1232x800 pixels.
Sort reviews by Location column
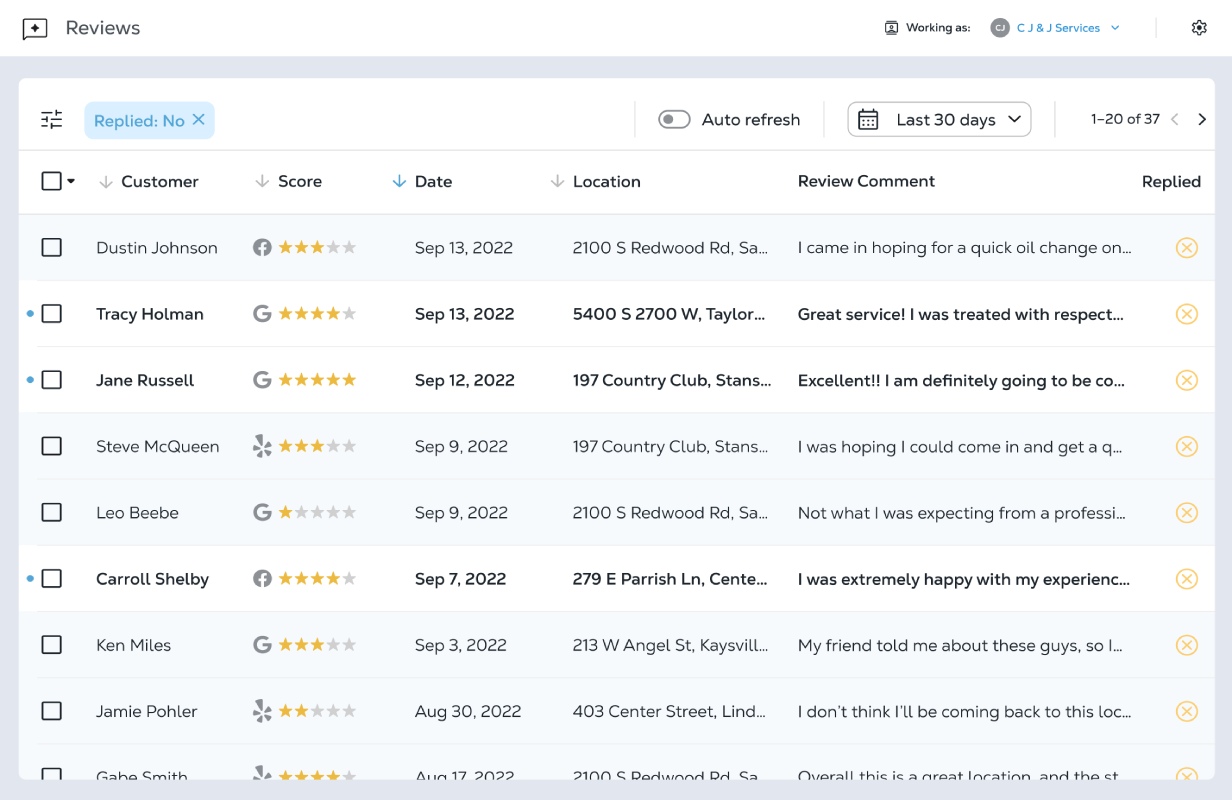[x=595, y=181]
